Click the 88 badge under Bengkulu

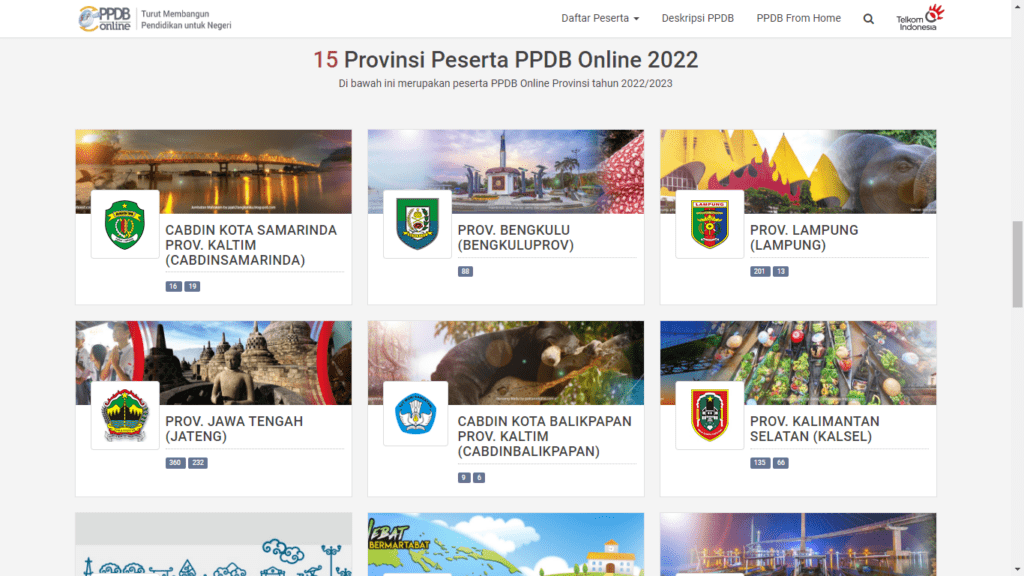[465, 271]
